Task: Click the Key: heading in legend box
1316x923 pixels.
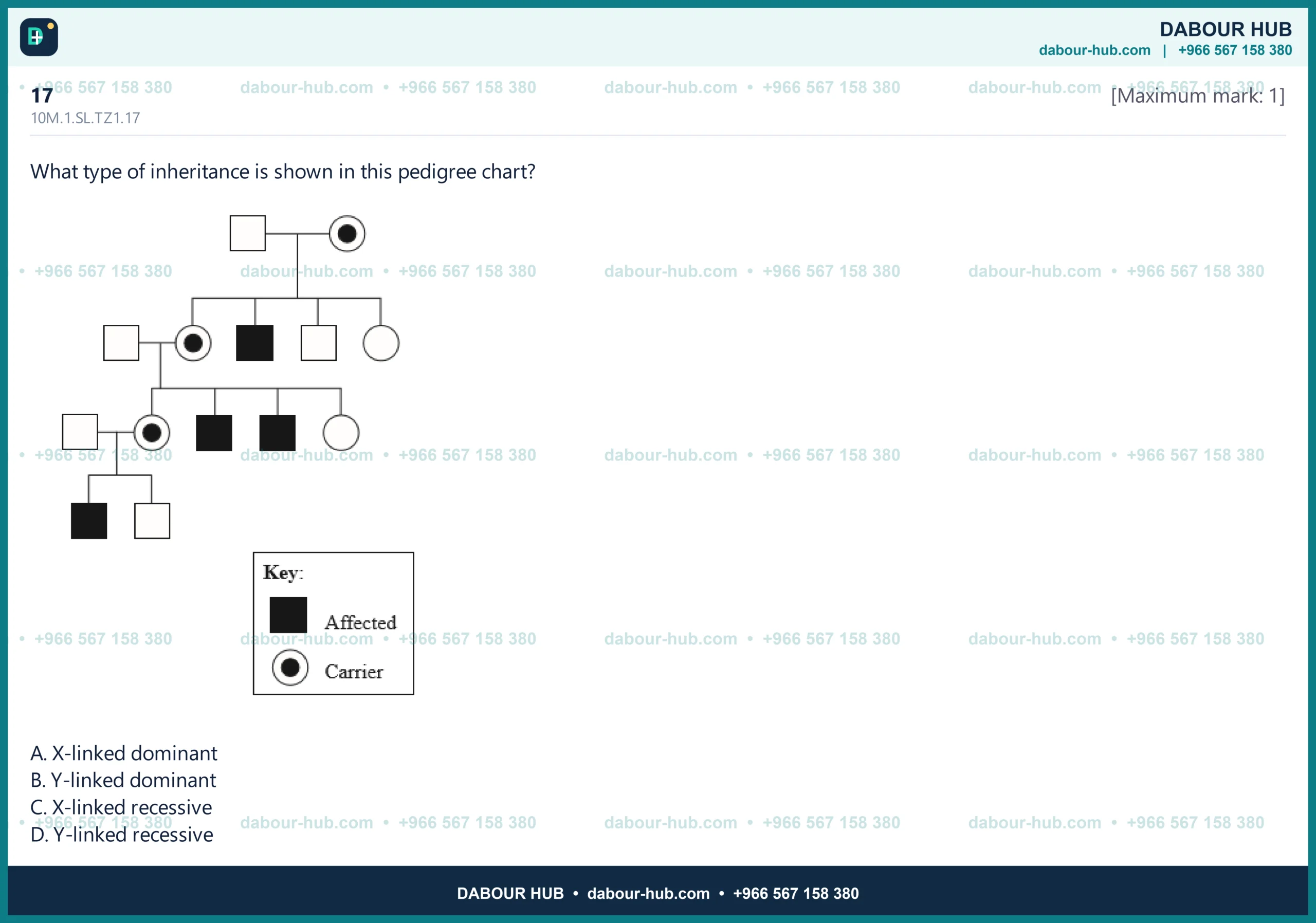Action: (283, 573)
